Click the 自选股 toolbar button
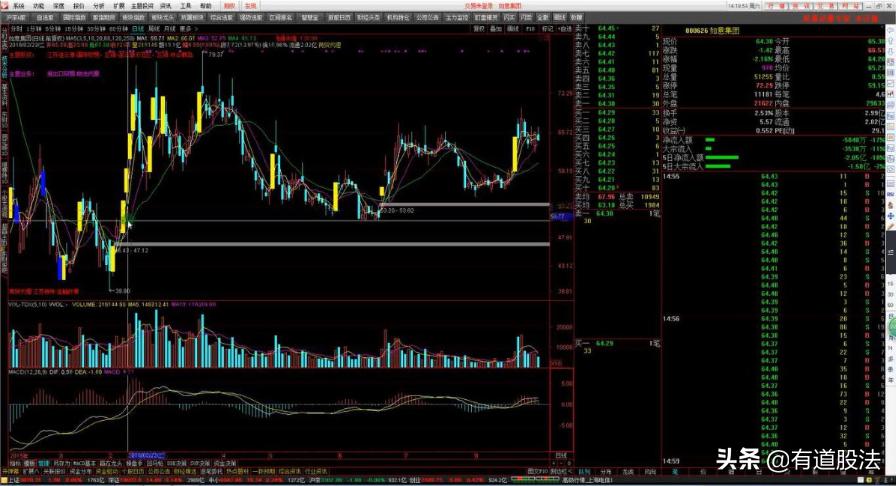 pos(45,18)
